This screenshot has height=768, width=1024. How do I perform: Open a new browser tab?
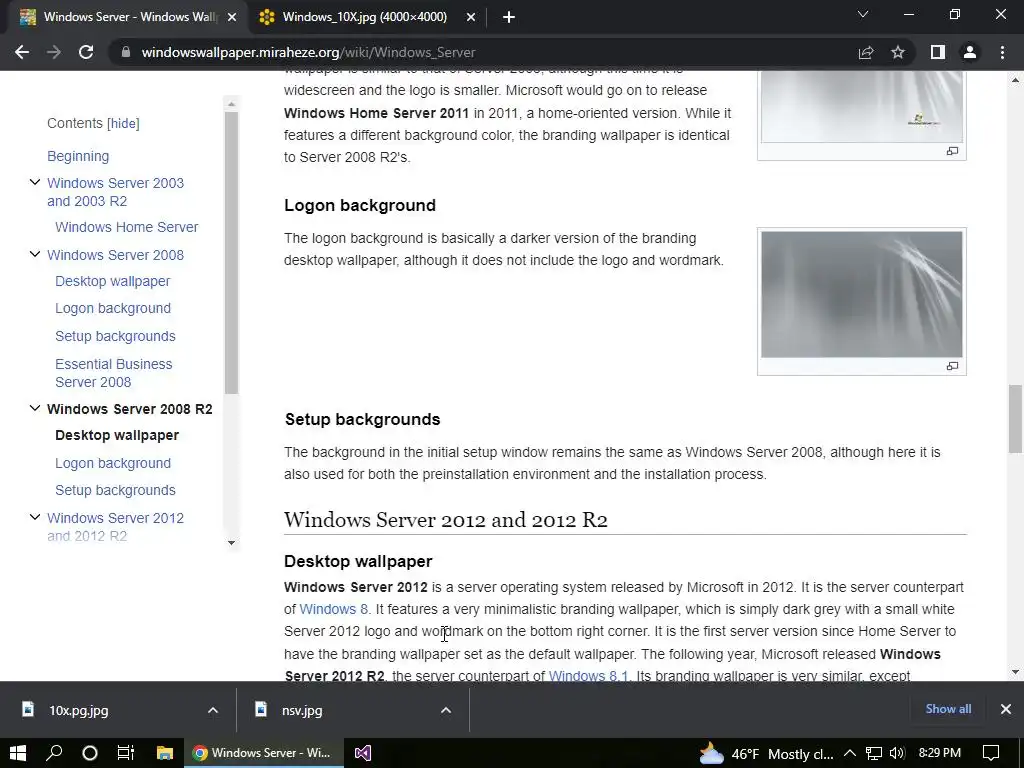tap(509, 17)
